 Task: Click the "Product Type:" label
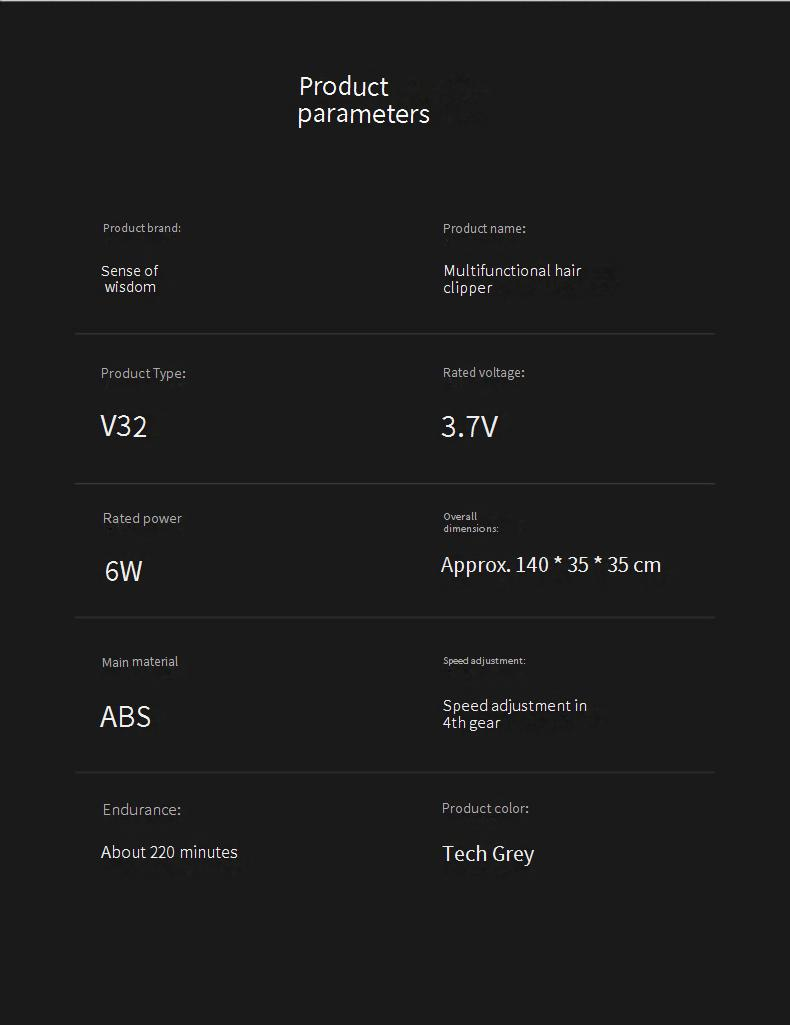point(143,374)
